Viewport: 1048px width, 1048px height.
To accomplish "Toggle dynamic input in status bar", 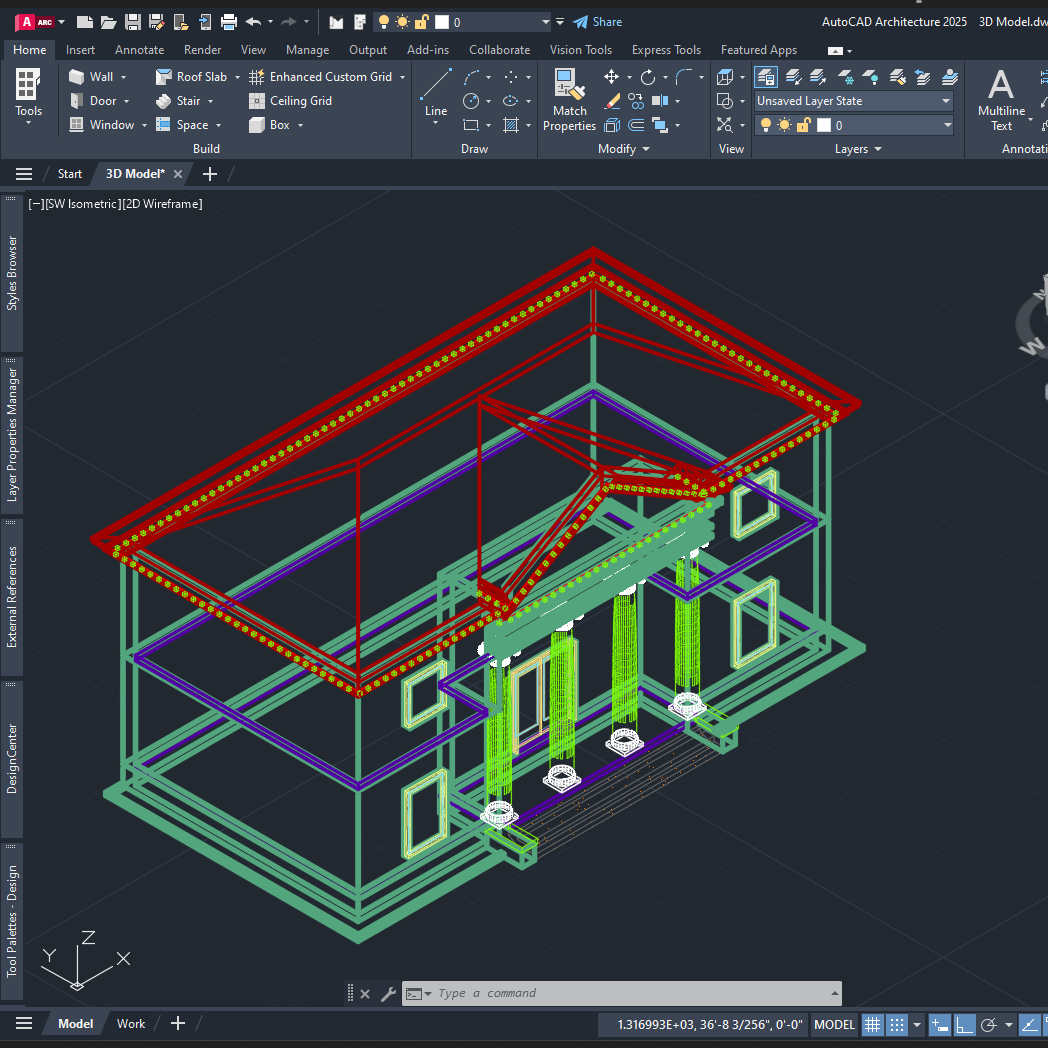I will (940, 1025).
